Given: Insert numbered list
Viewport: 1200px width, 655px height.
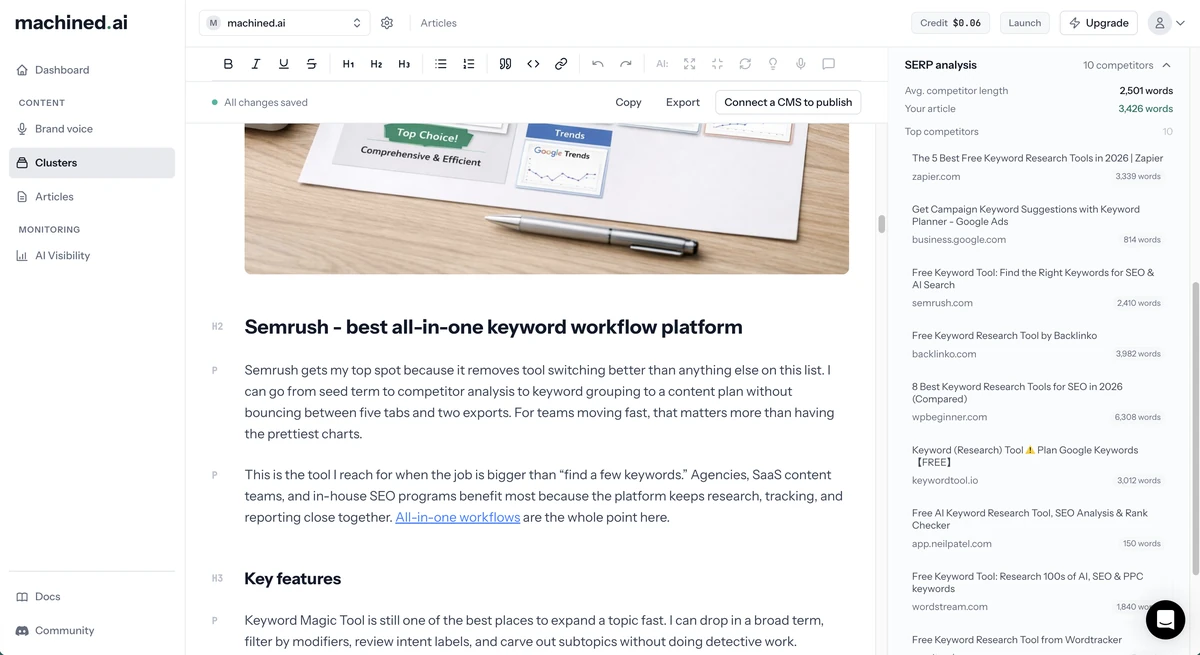Looking at the screenshot, I should coord(469,64).
